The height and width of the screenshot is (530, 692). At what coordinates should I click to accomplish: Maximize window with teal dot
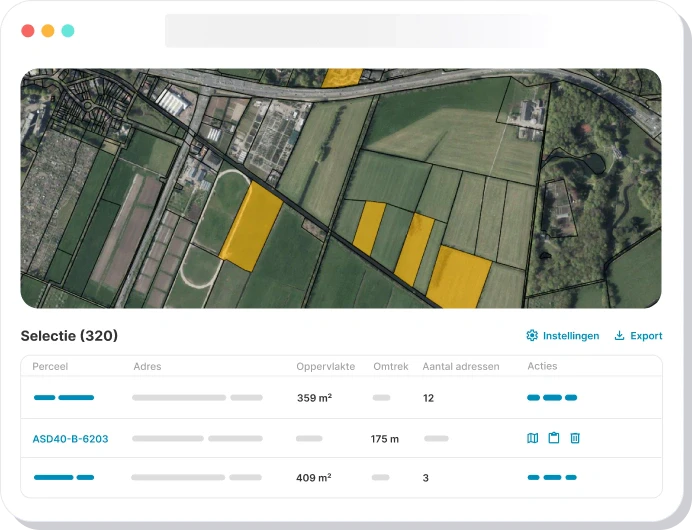[68, 31]
